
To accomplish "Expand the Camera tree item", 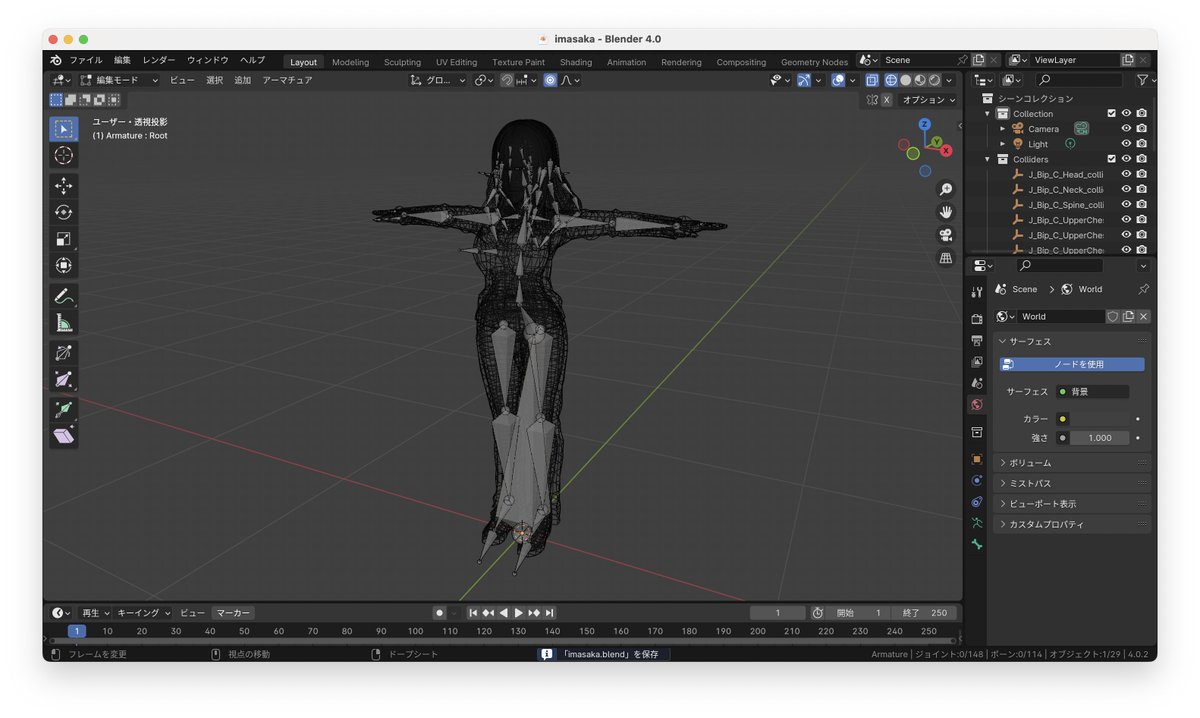I will tap(1003, 129).
